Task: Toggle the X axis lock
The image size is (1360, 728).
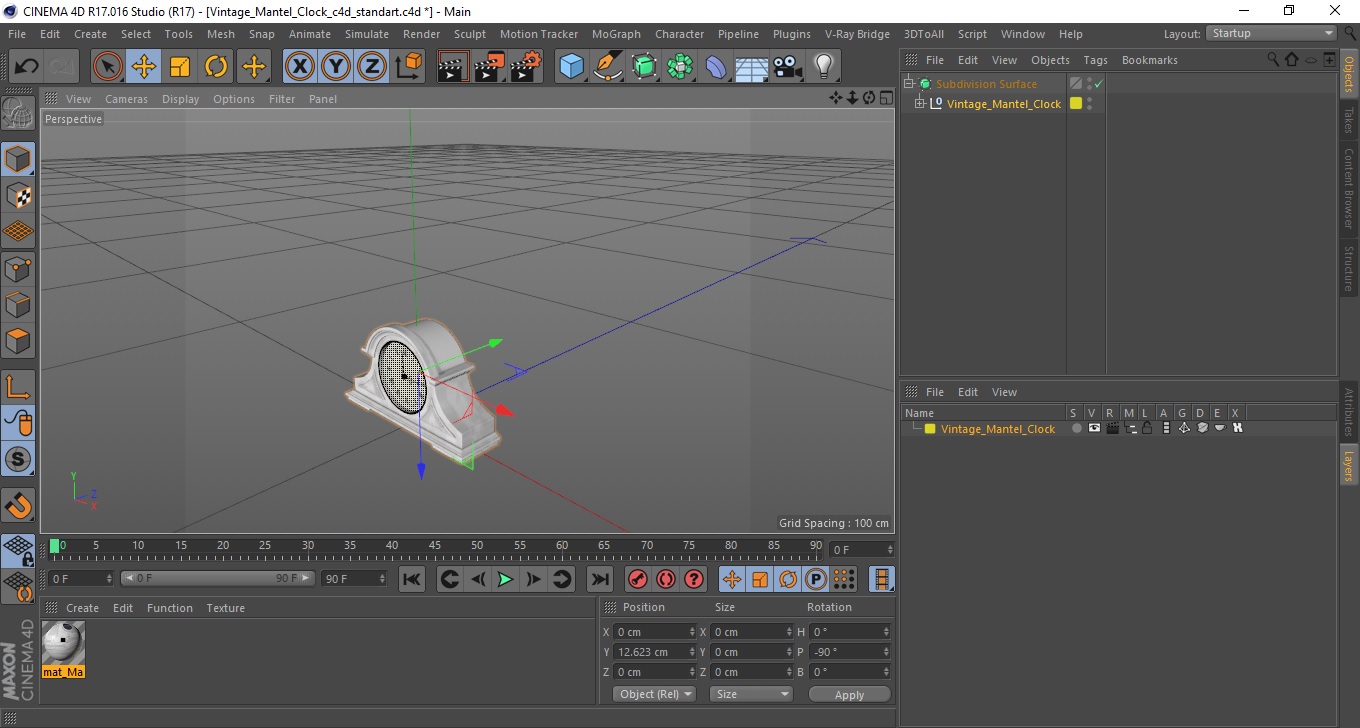Action: [300, 67]
